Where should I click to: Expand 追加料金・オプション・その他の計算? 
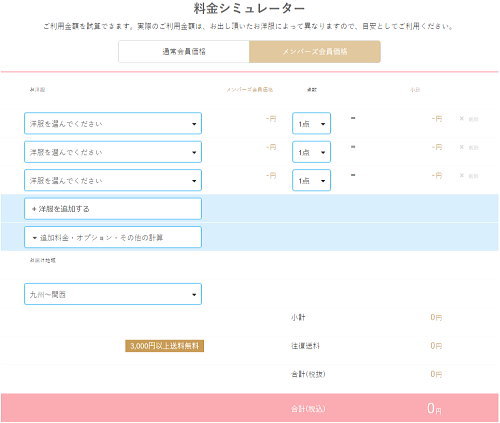pyautogui.click(x=113, y=237)
